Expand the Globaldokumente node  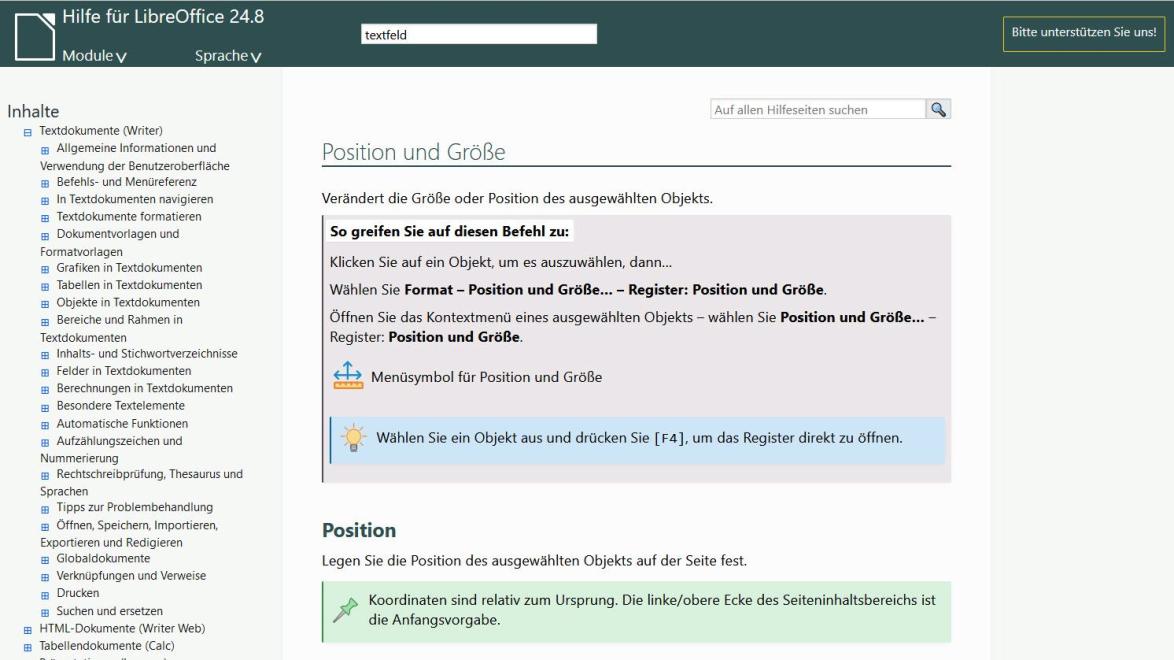click(45, 560)
